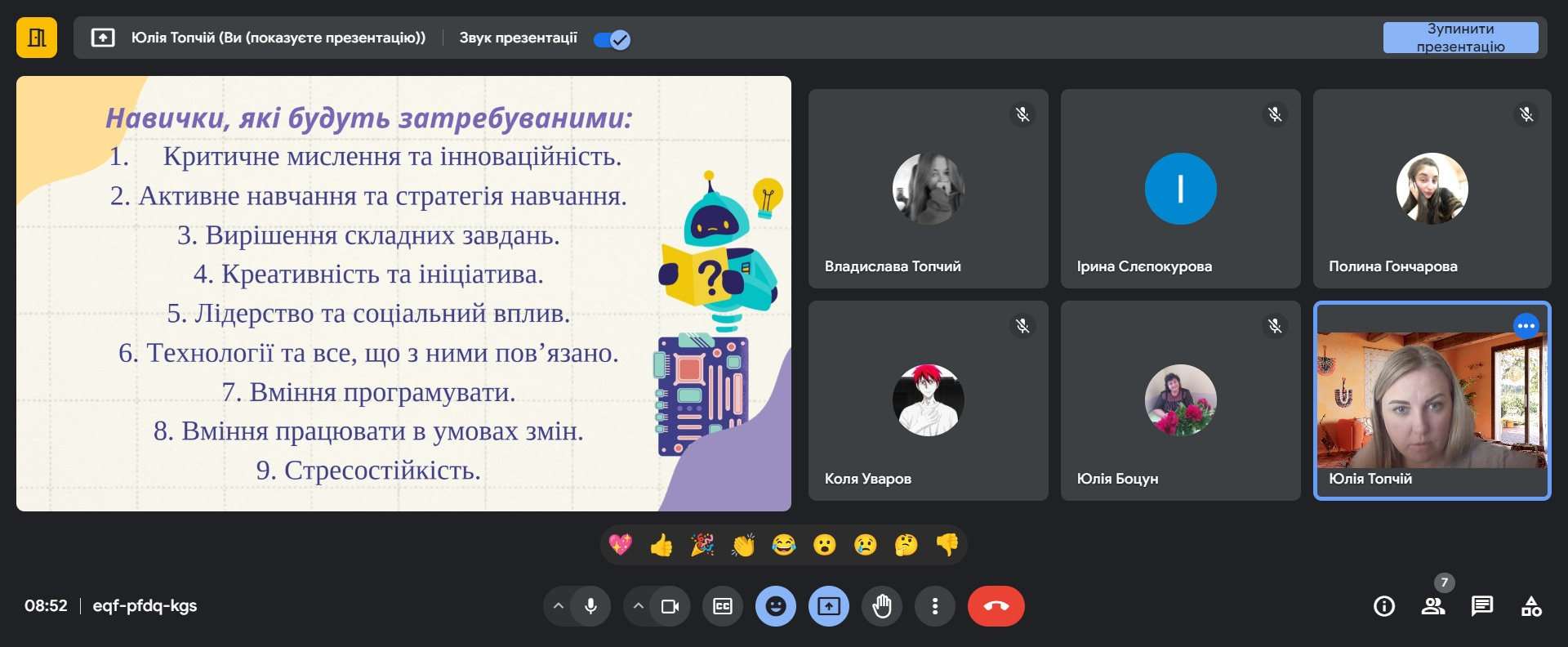
Task: Open the three-dot more options menu
Action: [935, 606]
